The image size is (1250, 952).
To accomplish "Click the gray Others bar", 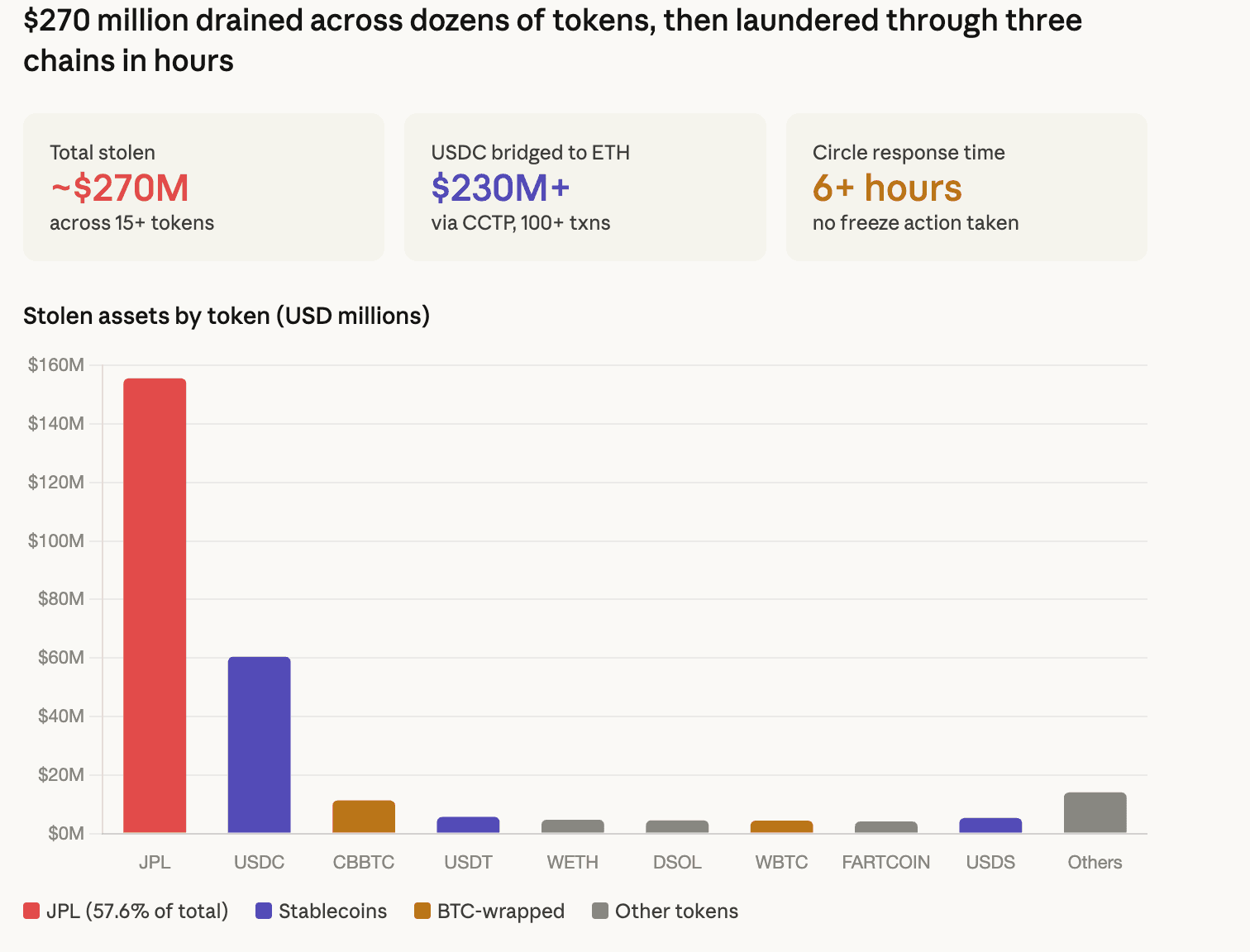I will 1095,812.
